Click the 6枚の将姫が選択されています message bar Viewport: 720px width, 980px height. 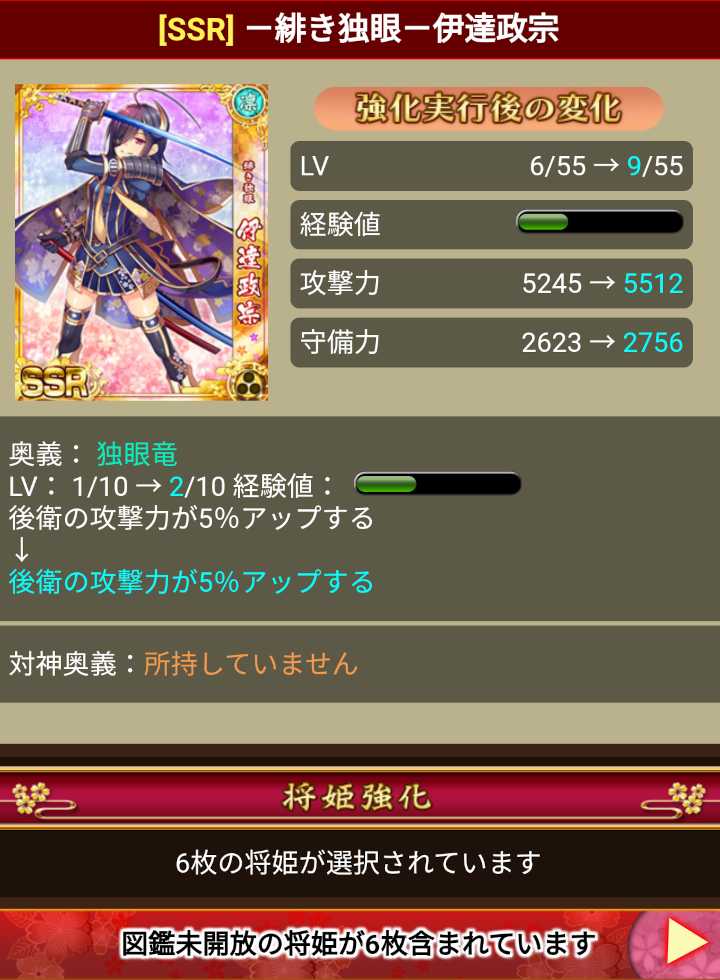pyautogui.click(x=360, y=863)
